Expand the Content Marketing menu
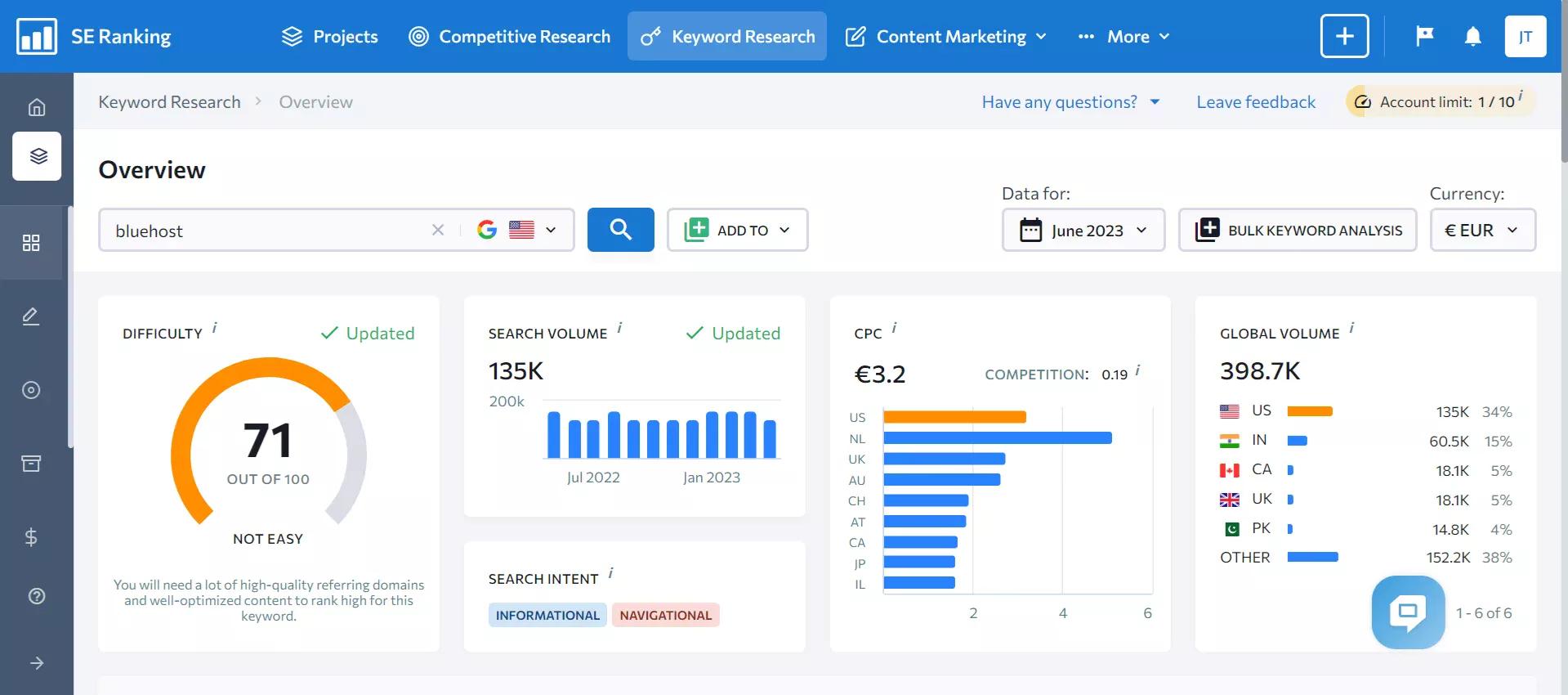Screen dimensions: 1568x695 click(945, 37)
